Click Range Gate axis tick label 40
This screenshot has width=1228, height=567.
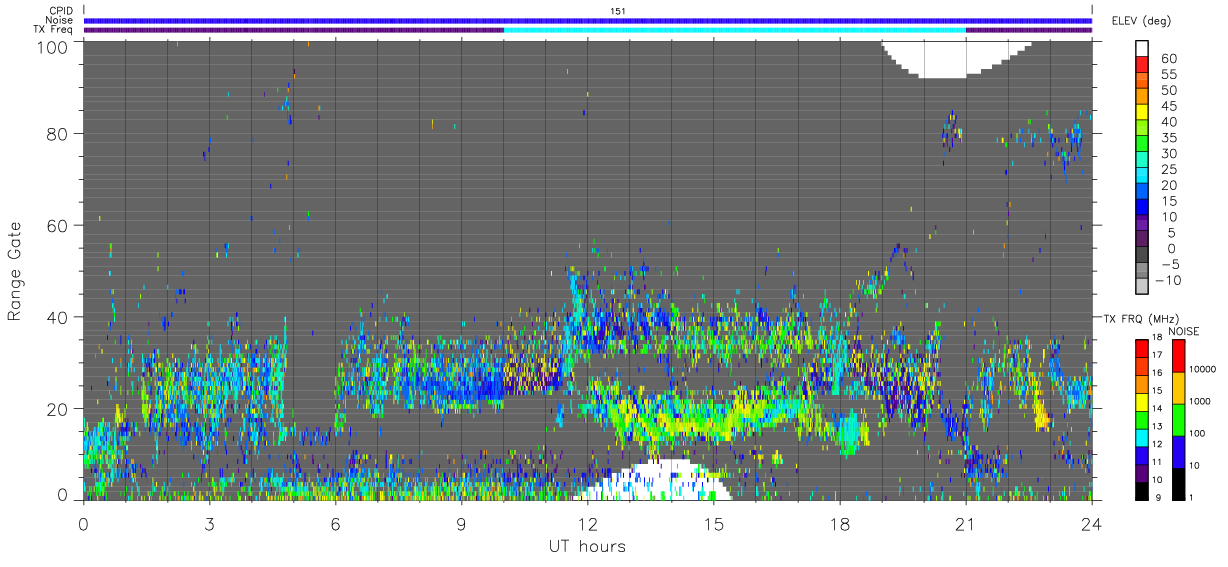pyautogui.click(x=59, y=317)
